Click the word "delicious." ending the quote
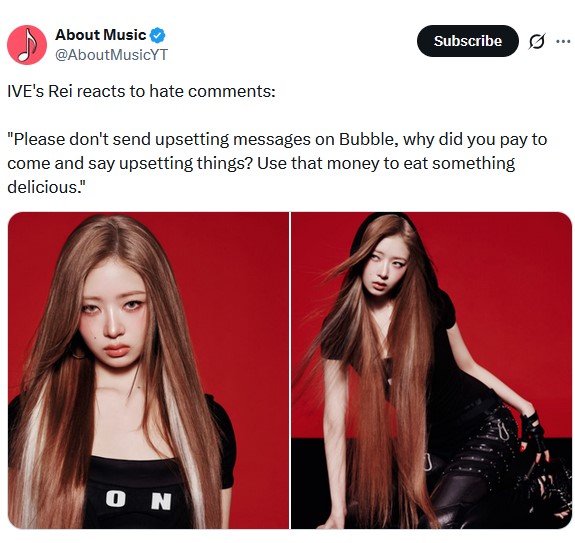The height and width of the screenshot is (543, 575). (x=46, y=187)
